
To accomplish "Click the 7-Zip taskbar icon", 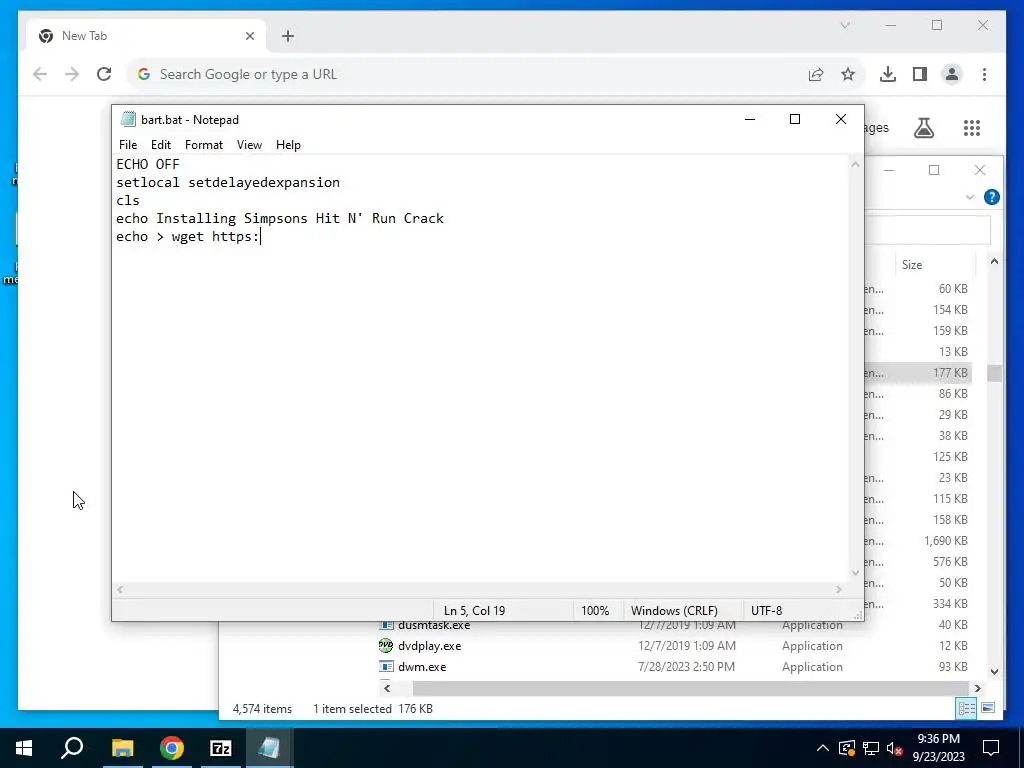I will 221,748.
